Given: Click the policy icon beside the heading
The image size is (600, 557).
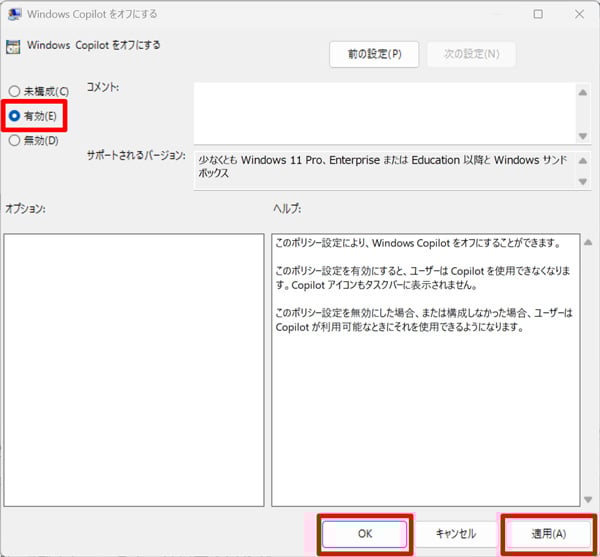Looking at the screenshot, I should pos(13,46).
